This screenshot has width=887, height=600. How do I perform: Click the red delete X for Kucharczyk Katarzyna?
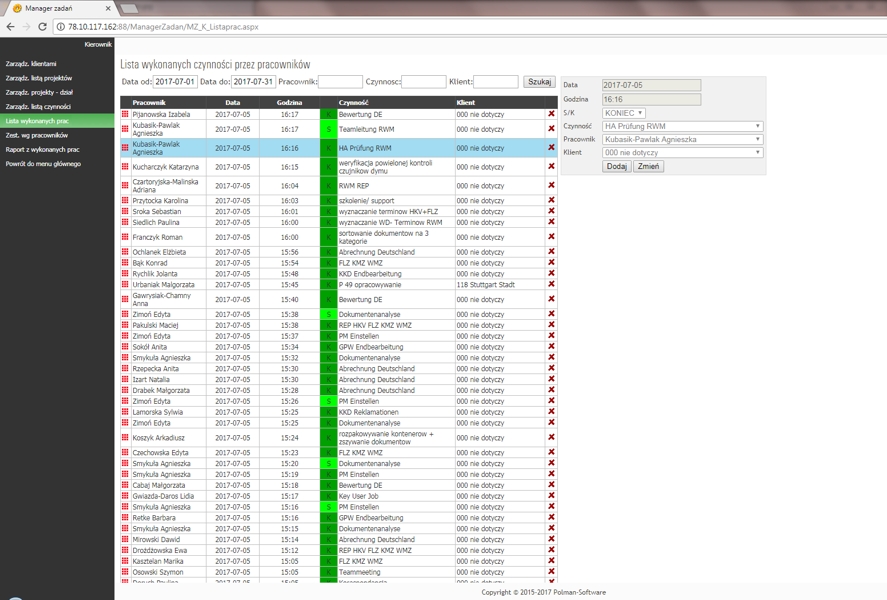click(x=551, y=167)
